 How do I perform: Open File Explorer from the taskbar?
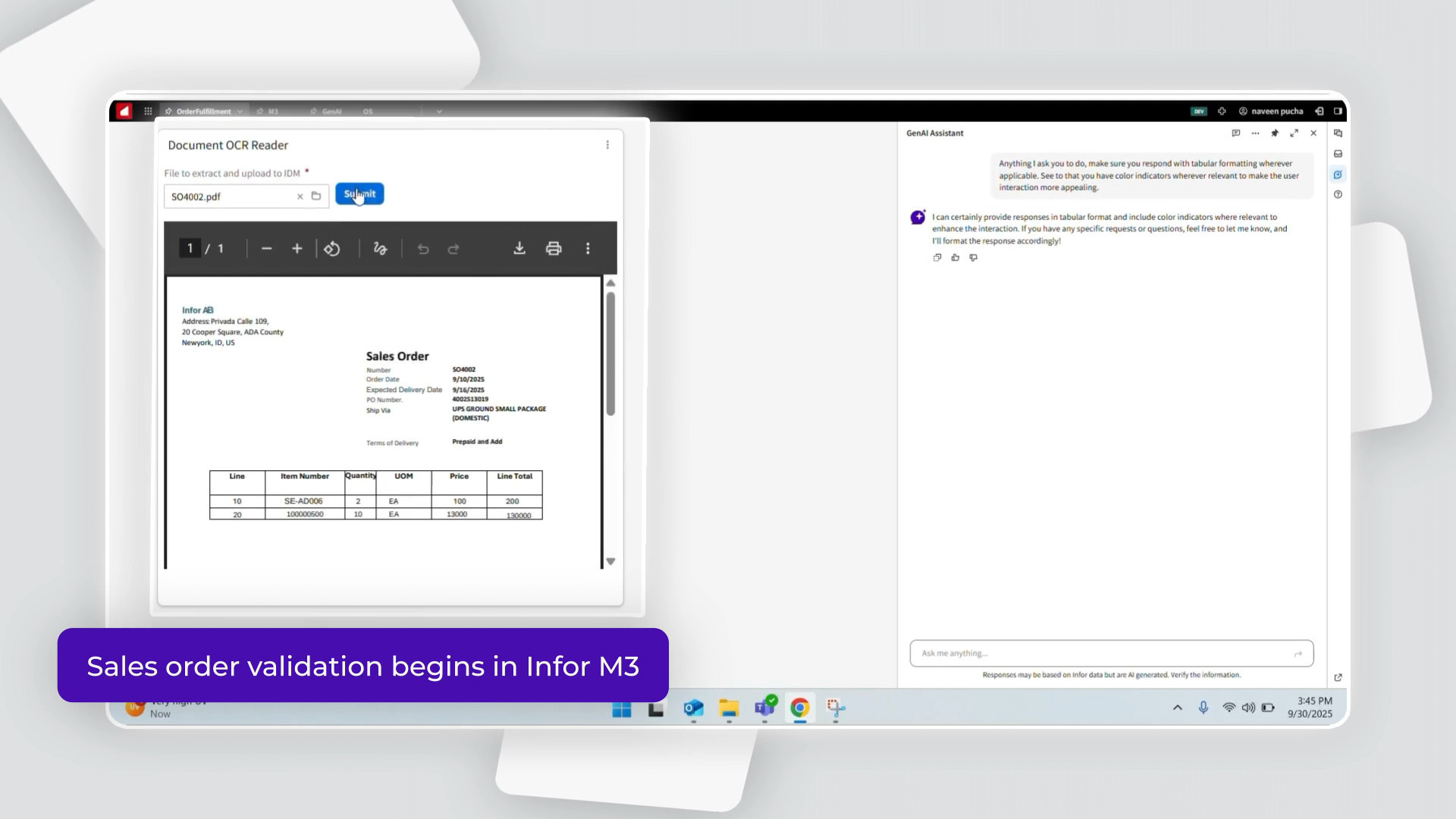[729, 709]
